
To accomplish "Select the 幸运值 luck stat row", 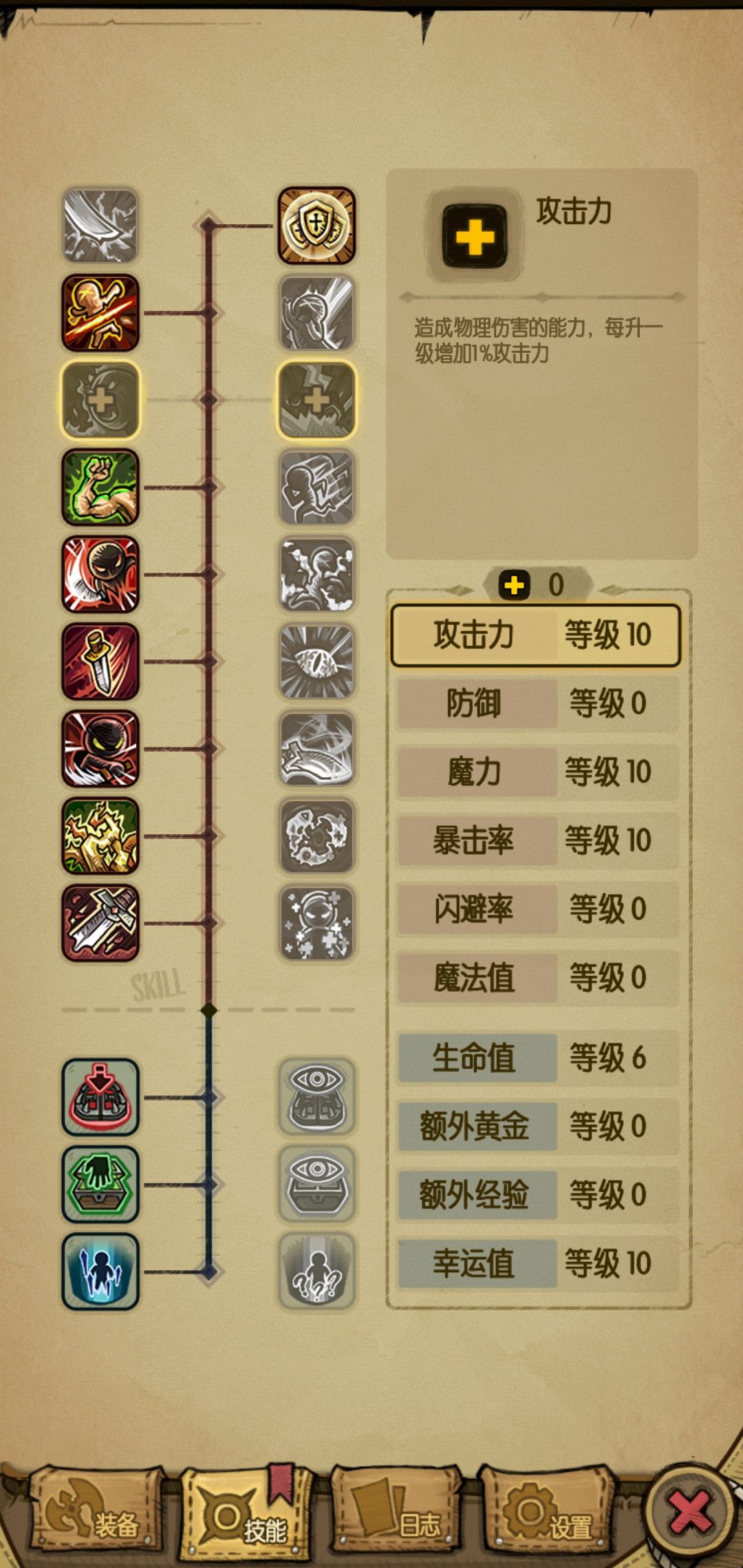I will [538, 1263].
